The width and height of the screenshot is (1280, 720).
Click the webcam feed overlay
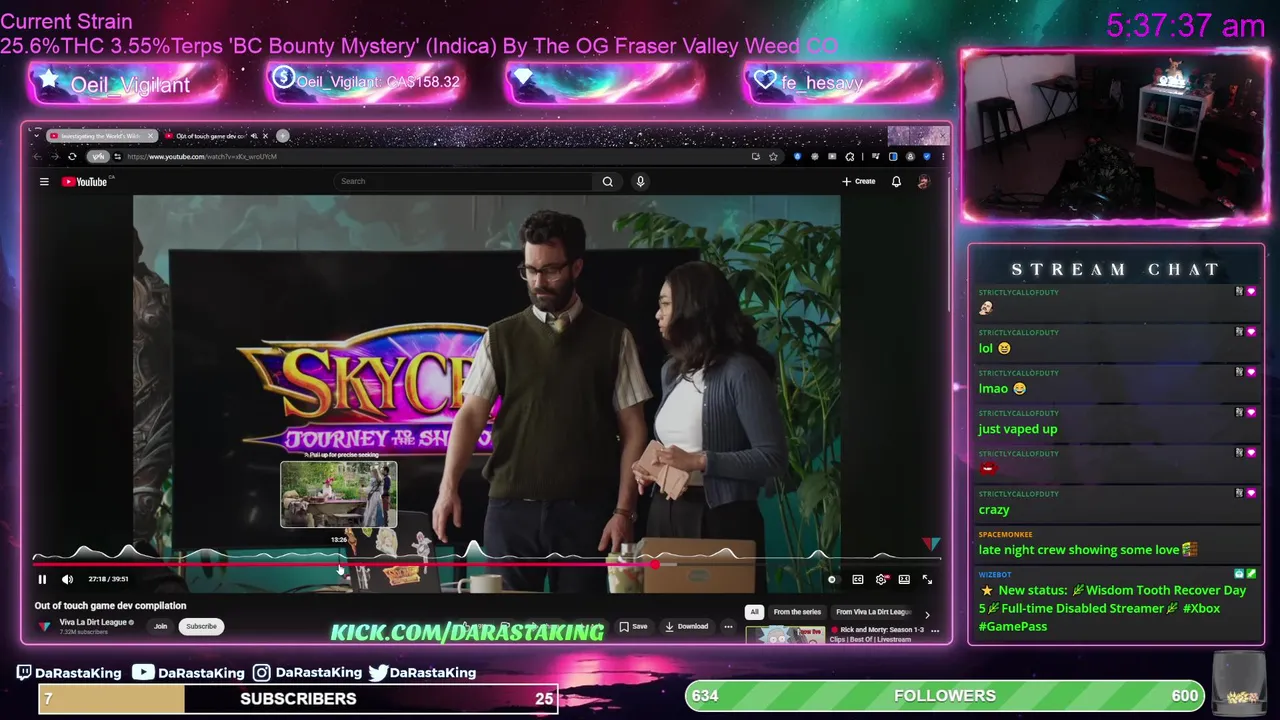click(x=1114, y=136)
